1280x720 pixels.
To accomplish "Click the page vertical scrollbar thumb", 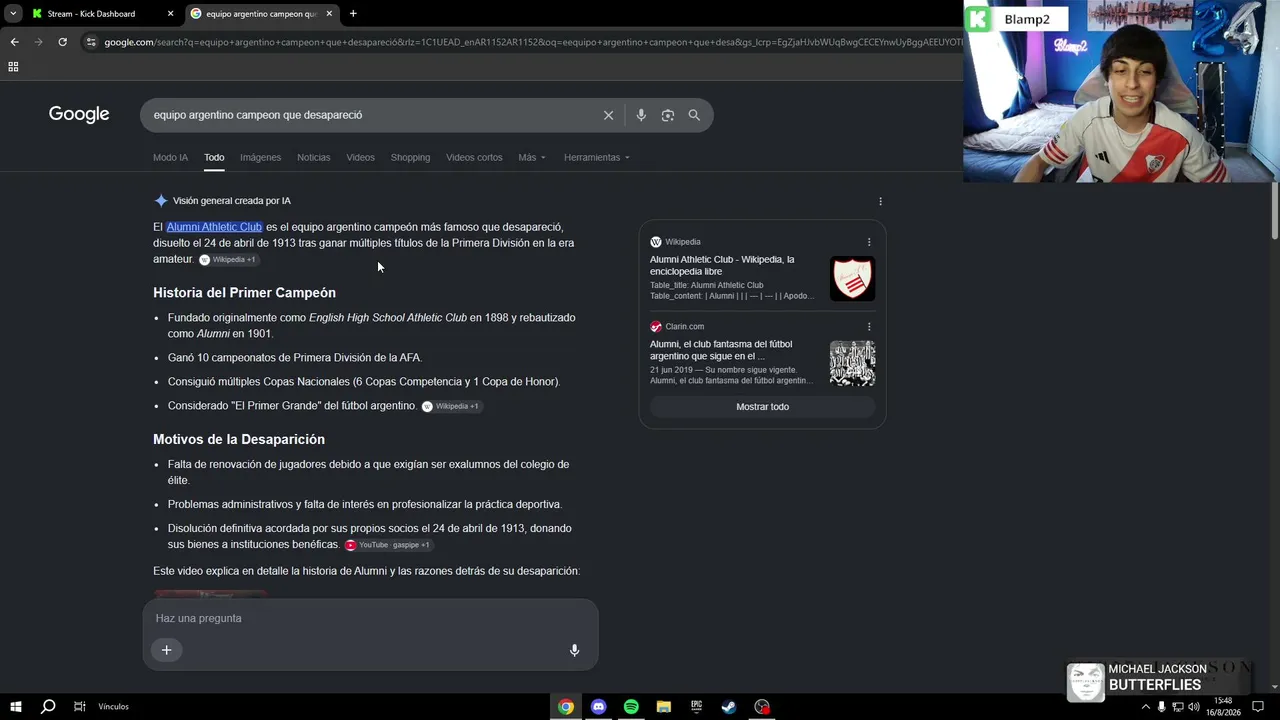I will click(1275, 210).
